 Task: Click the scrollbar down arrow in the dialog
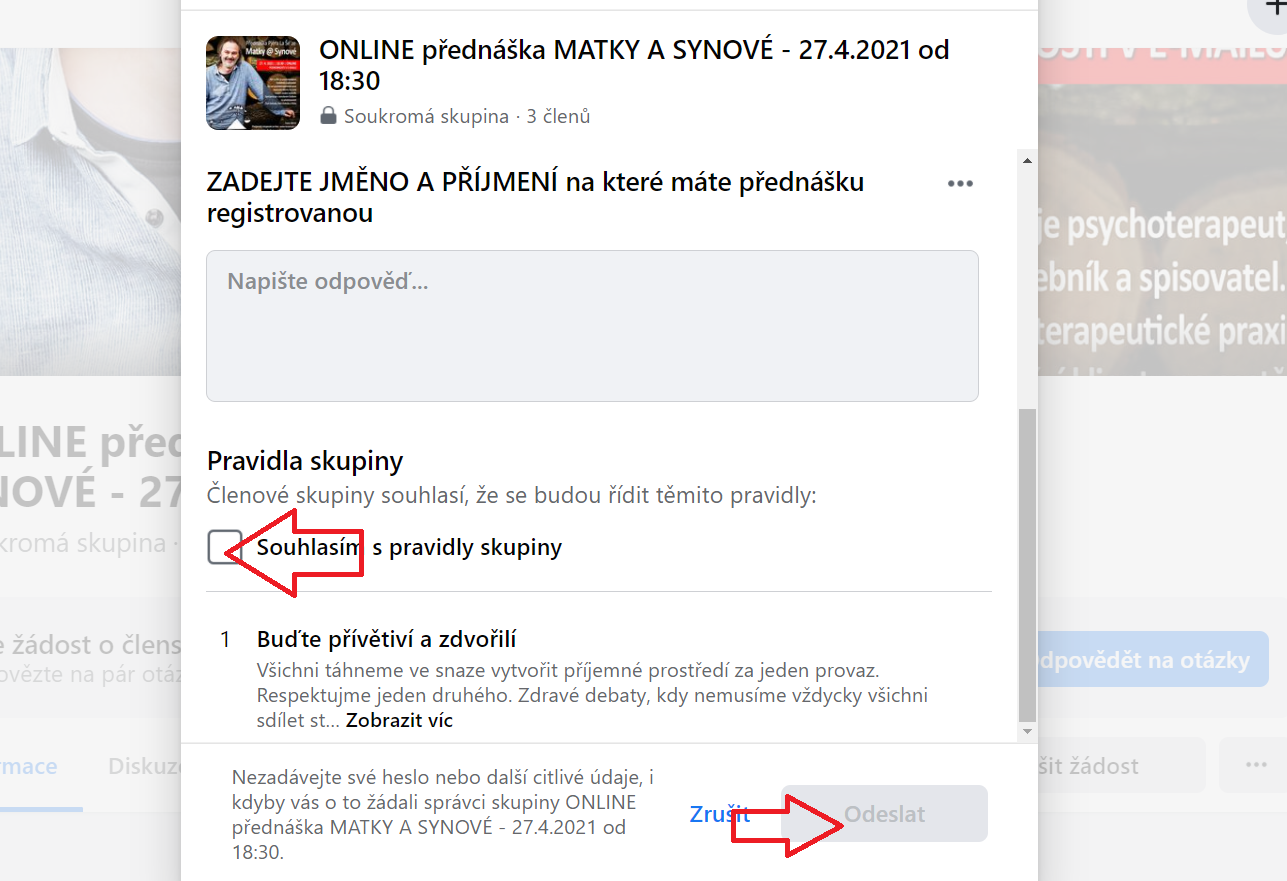(x=1026, y=732)
